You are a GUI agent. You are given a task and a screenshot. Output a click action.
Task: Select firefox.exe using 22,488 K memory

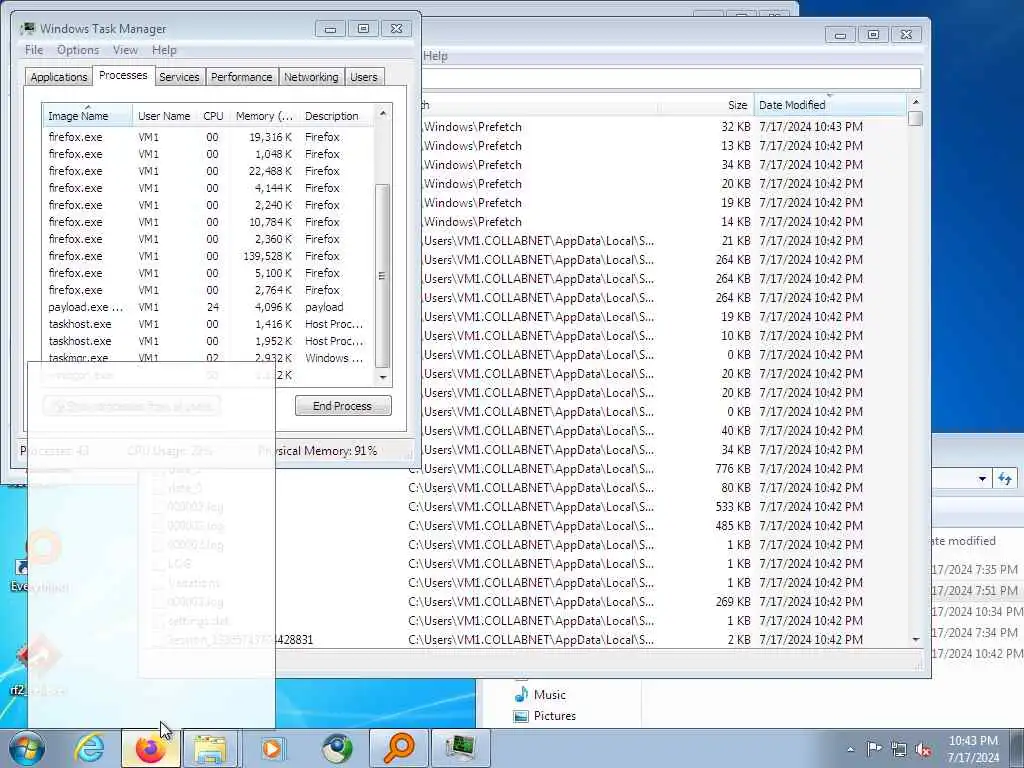coord(209,171)
